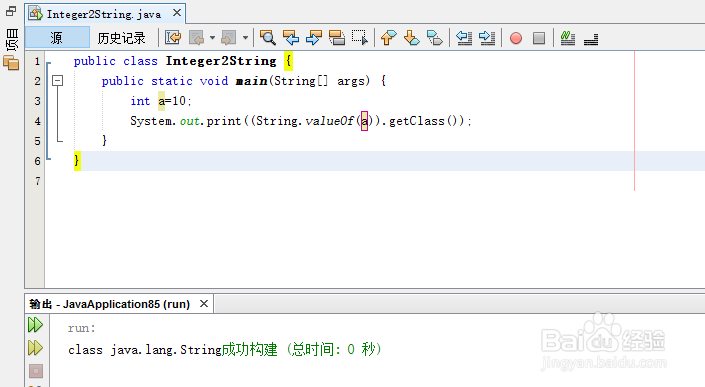Click the Uncomment lines icon
The height and width of the screenshot is (387, 705).
(x=591, y=39)
